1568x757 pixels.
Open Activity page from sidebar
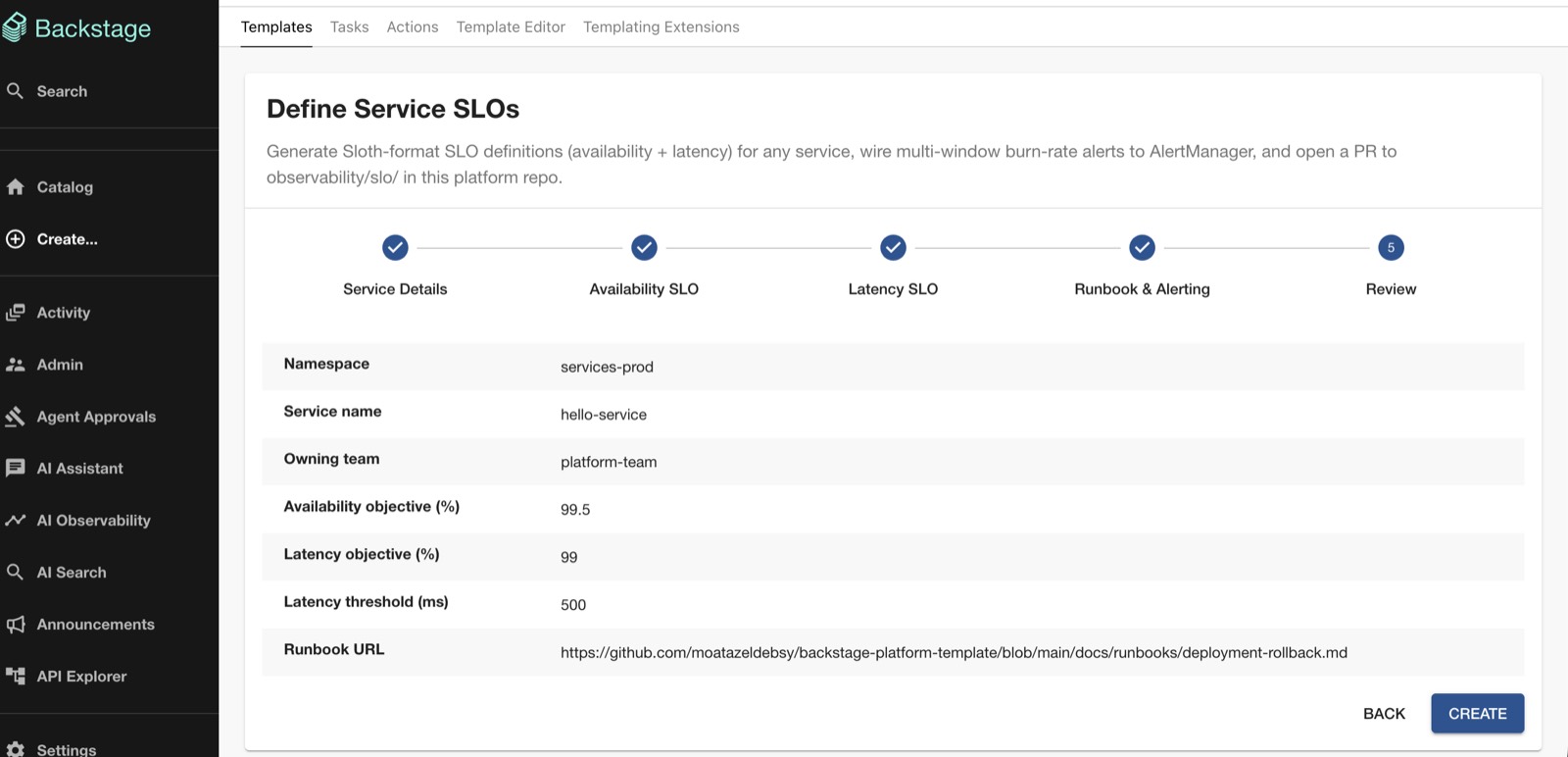pyautogui.click(x=64, y=312)
